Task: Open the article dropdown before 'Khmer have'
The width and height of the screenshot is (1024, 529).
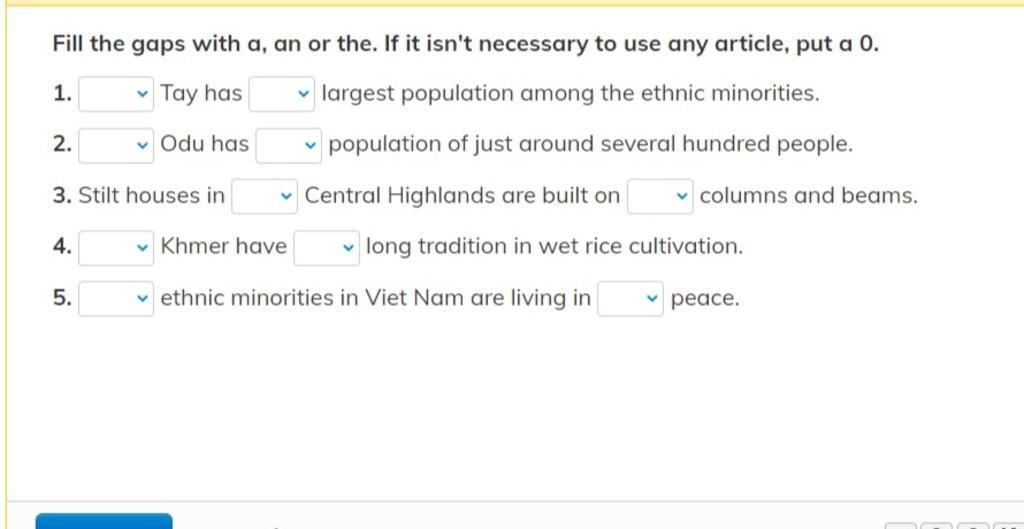Action: tap(116, 248)
